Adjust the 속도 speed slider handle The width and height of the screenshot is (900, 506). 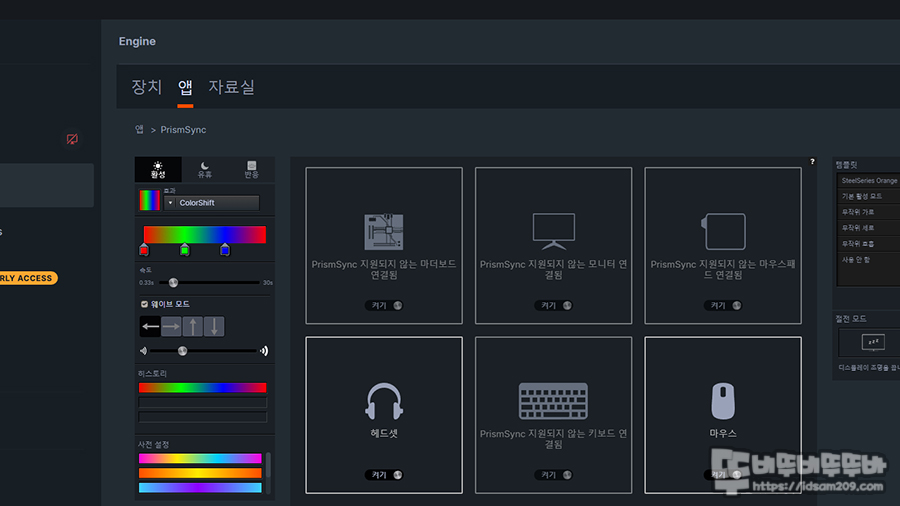(x=173, y=282)
